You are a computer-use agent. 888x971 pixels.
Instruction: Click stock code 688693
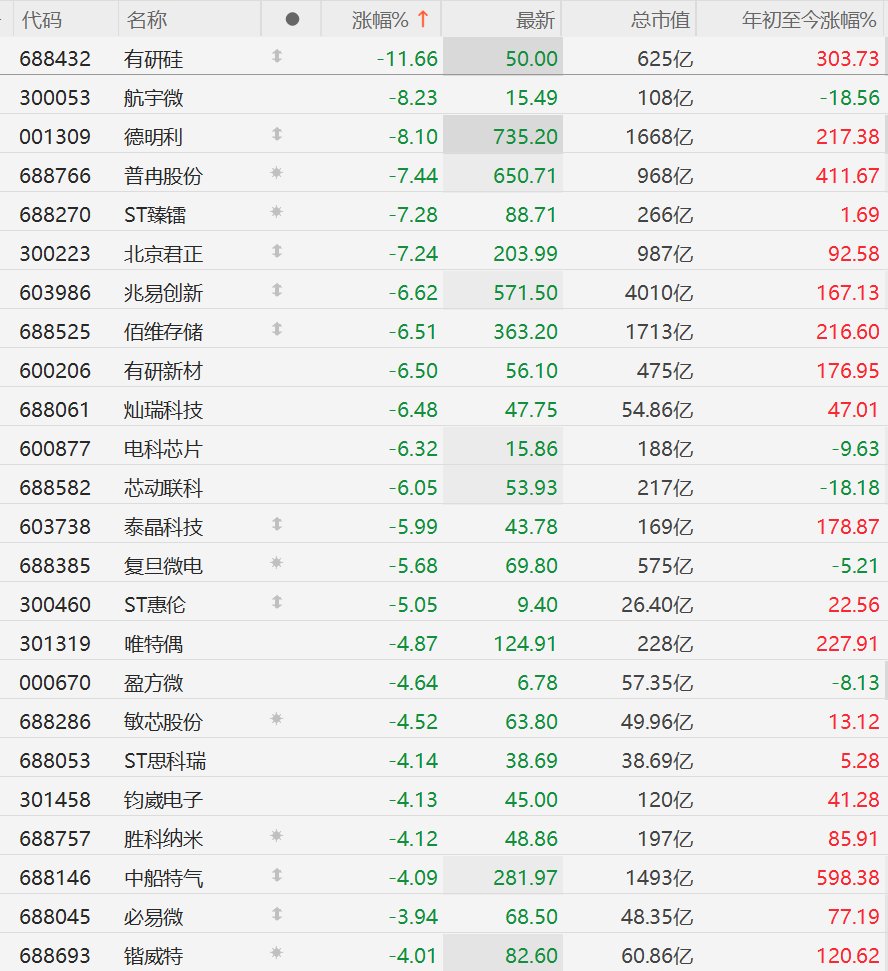55,956
